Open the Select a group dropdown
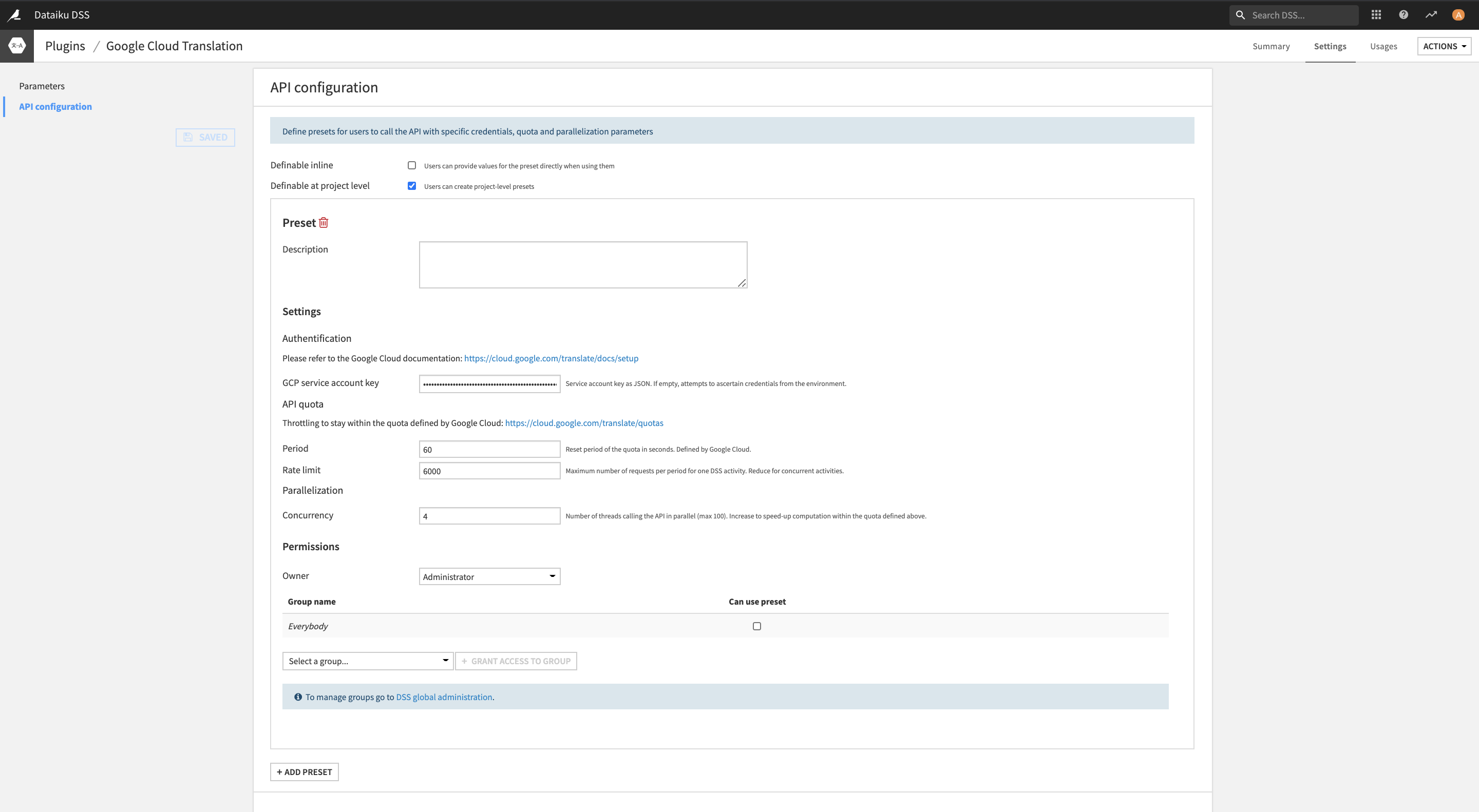 368,661
